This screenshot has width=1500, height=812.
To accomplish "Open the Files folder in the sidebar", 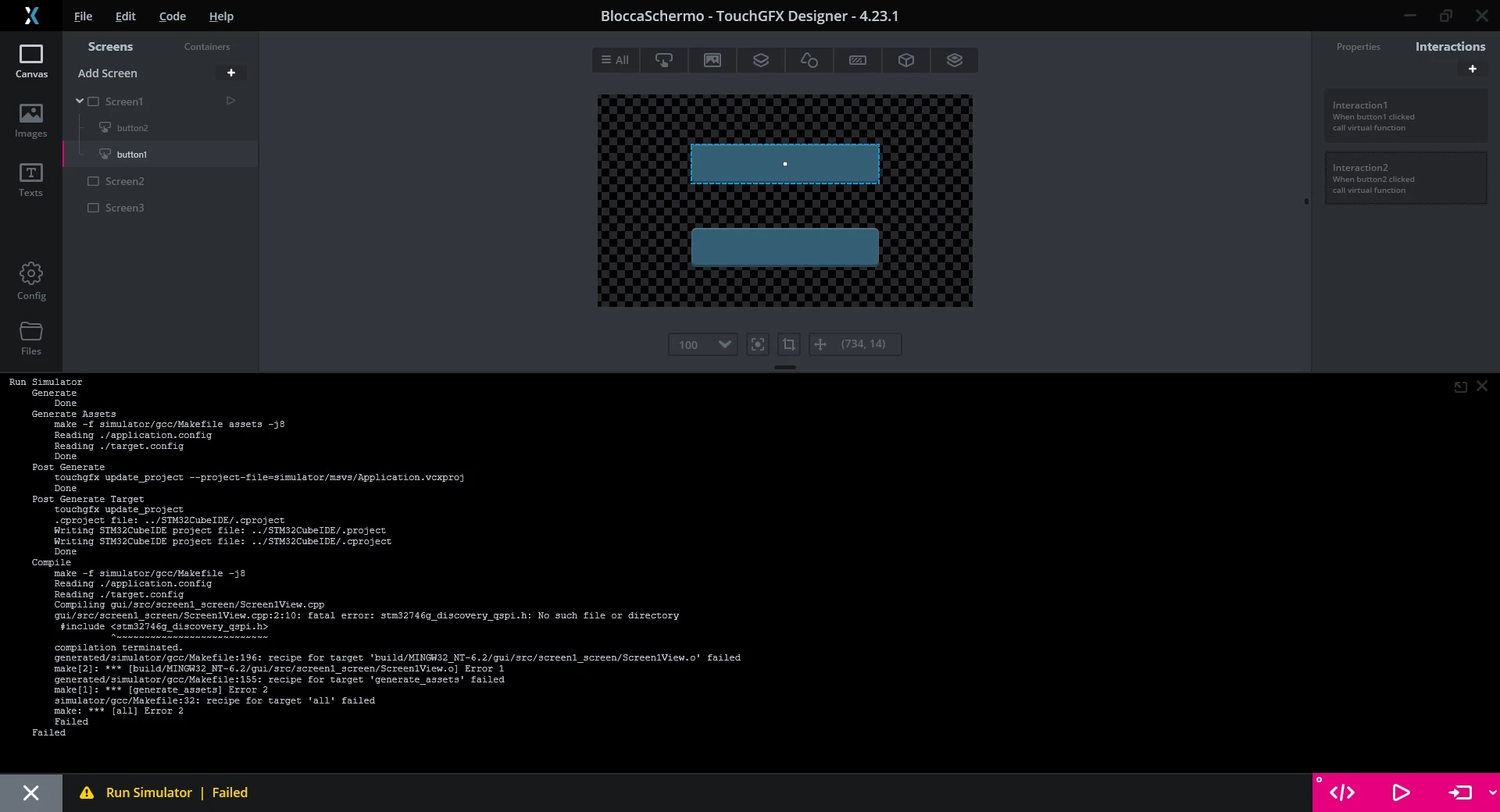I will click(x=31, y=338).
